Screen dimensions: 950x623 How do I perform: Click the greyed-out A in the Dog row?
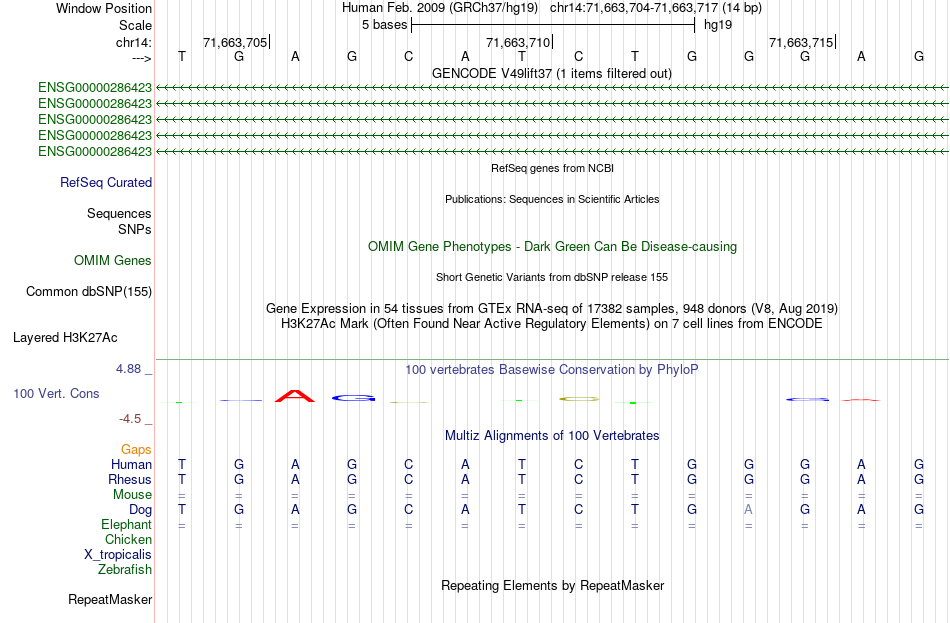coord(748,510)
